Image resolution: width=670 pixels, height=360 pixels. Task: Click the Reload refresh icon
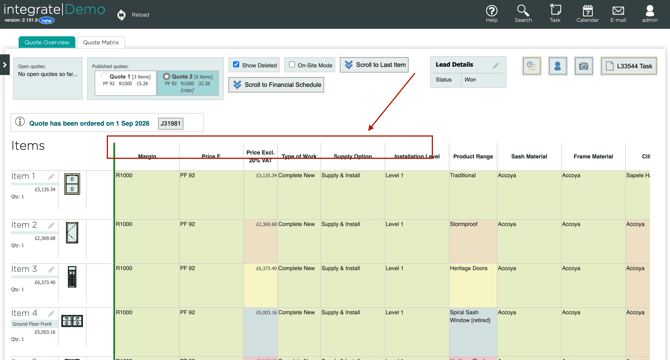tap(121, 15)
